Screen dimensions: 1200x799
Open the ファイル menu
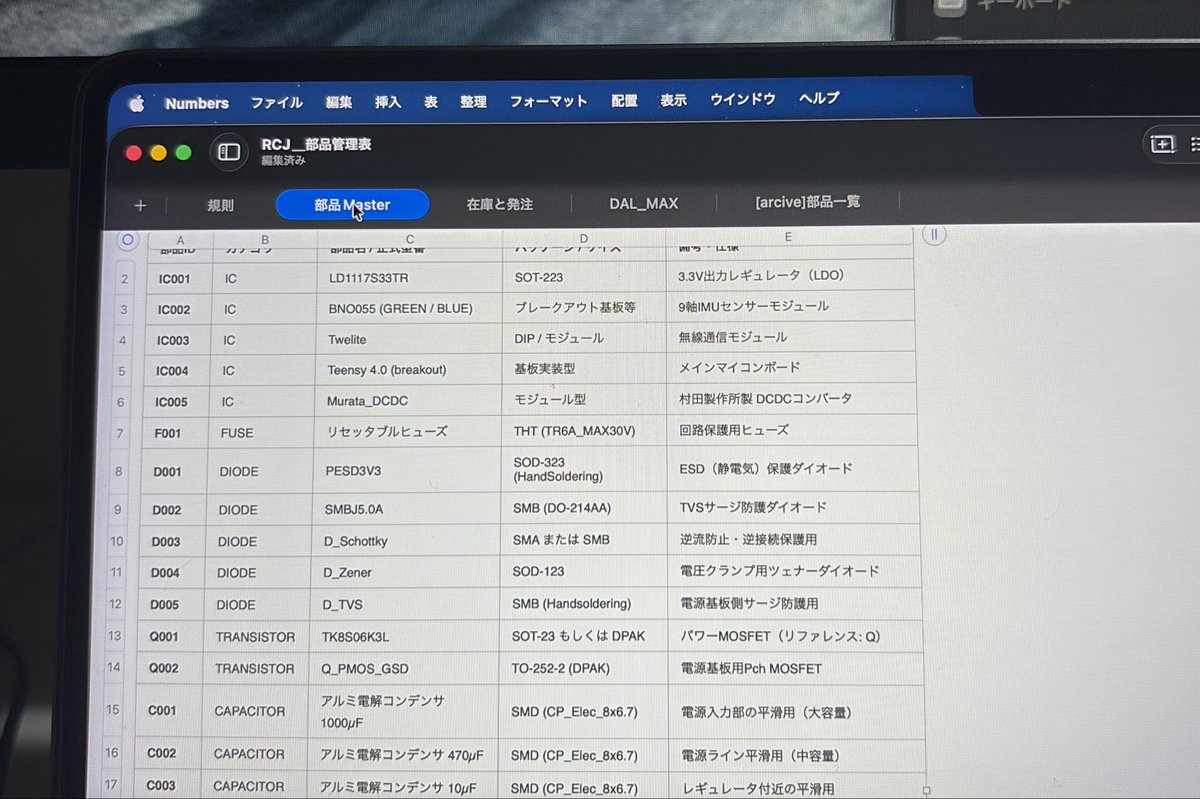click(277, 102)
